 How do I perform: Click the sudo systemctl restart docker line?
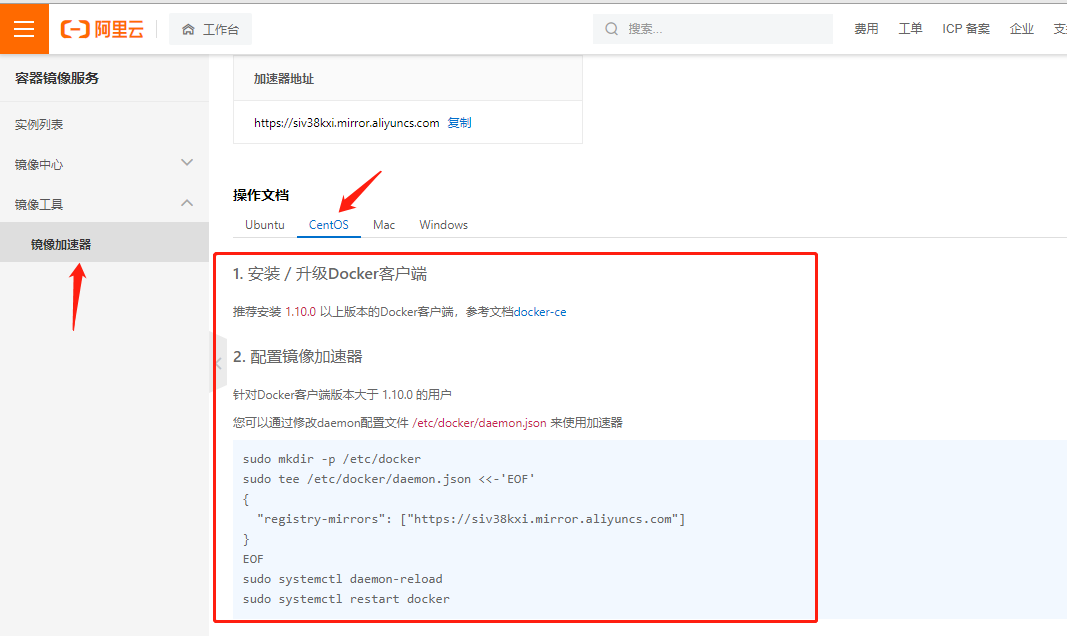[346, 599]
